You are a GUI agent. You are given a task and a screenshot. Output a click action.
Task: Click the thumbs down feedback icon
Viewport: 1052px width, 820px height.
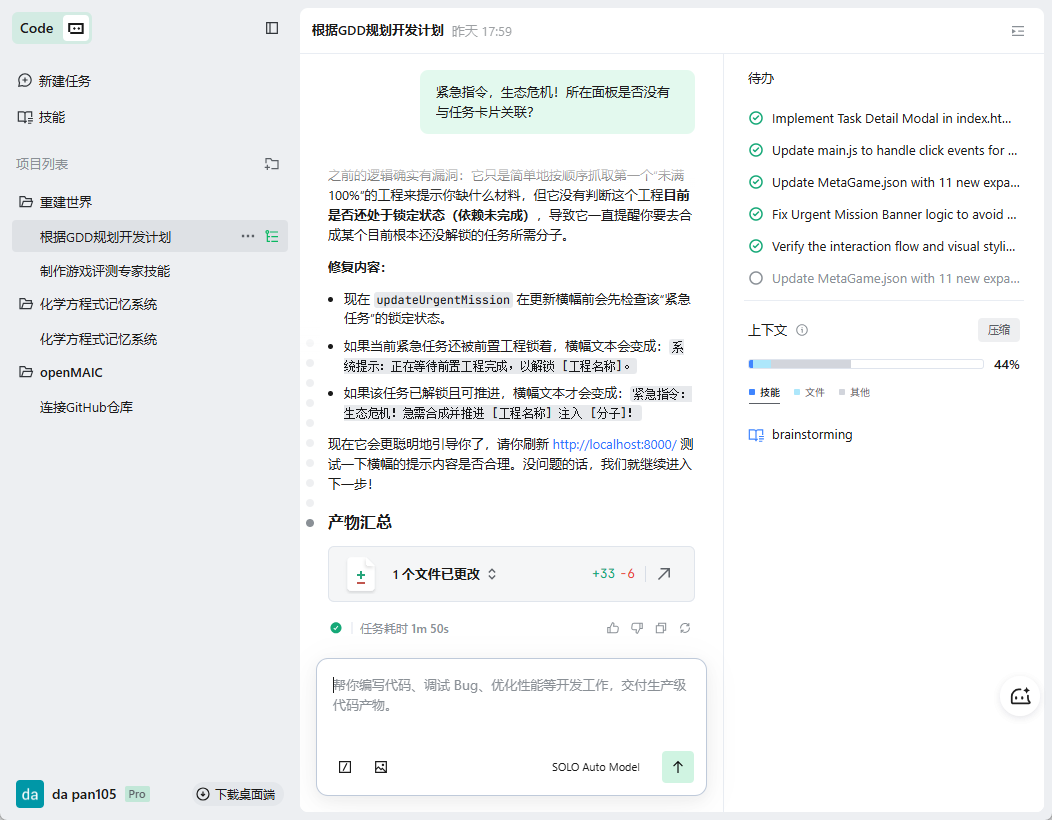tap(637, 628)
